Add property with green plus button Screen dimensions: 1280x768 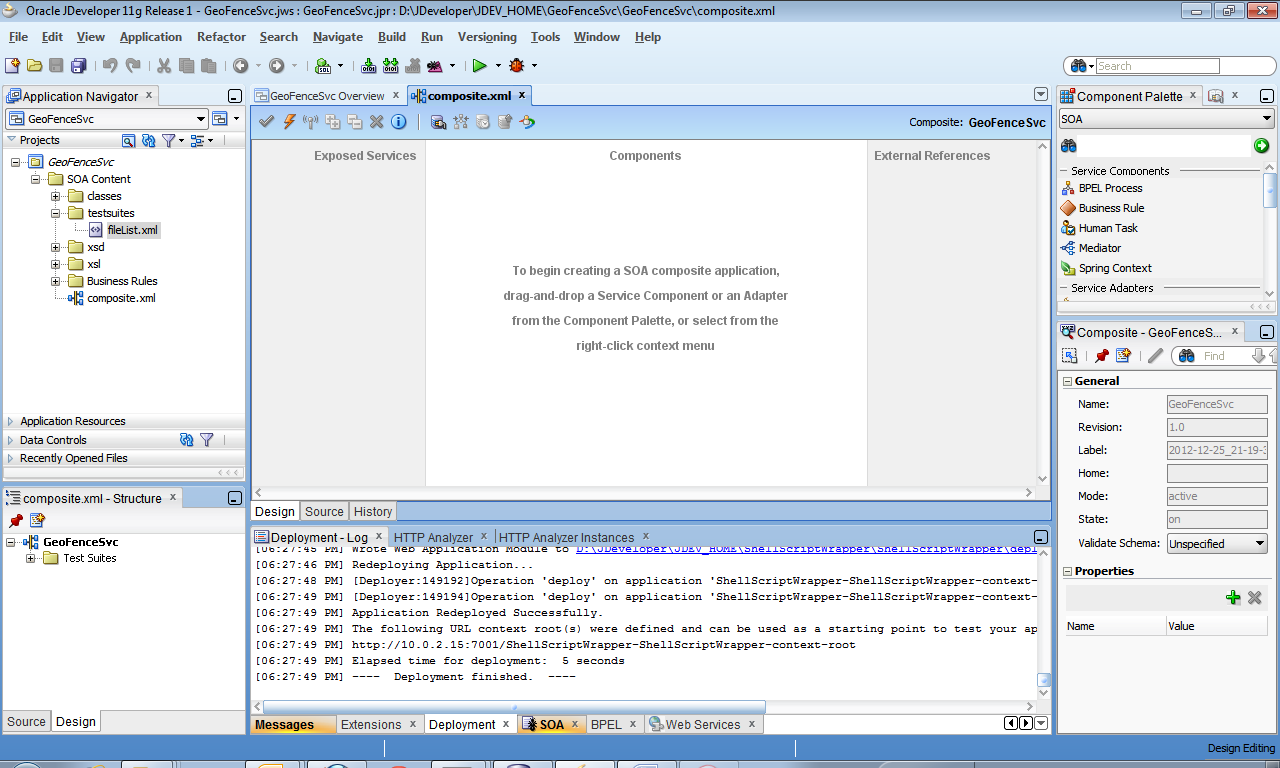point(1233,597)
